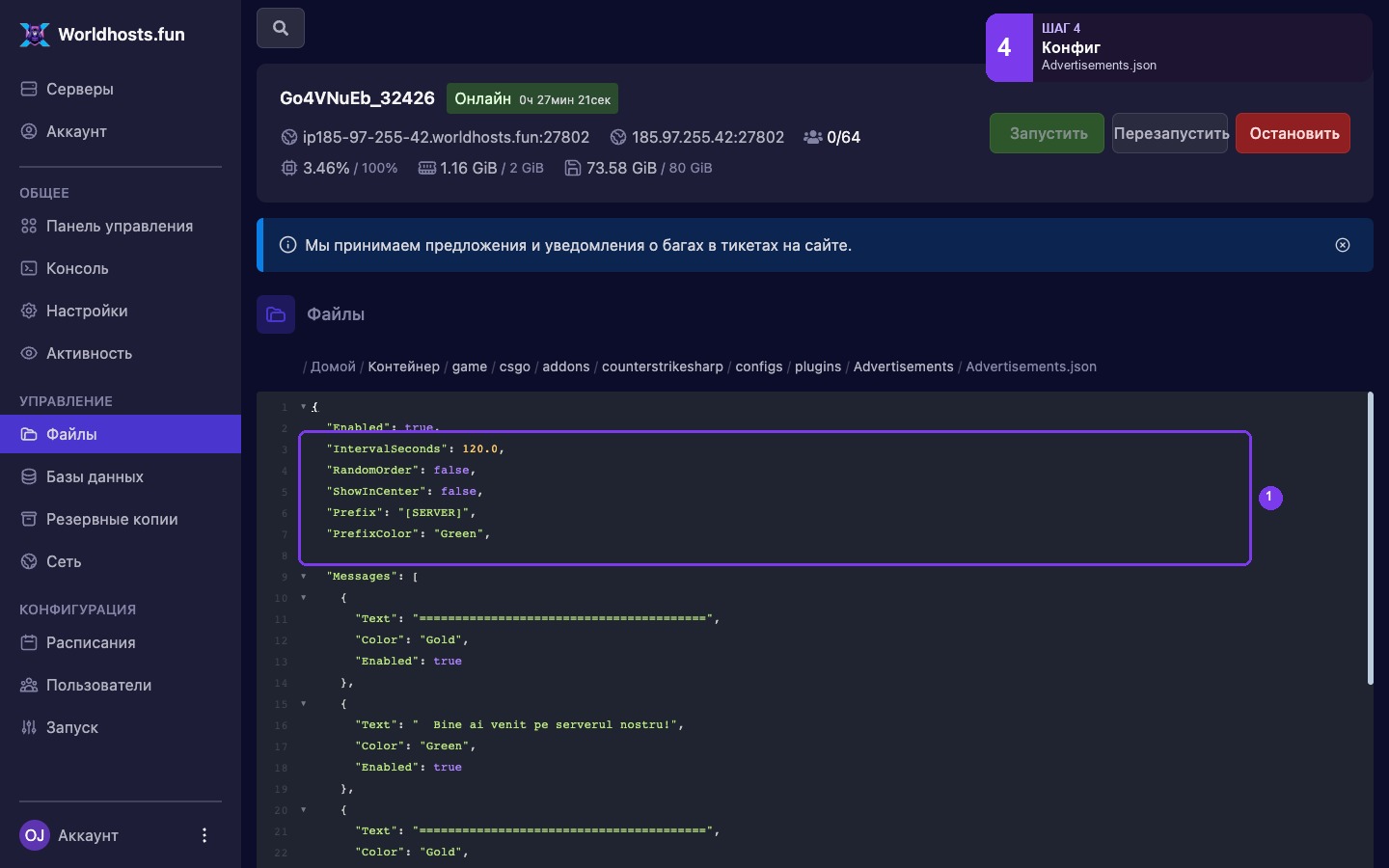The image size is (1389, 868).
Task: Collapse the root JSON object fold arrow
Action: (x=303, y=407)
